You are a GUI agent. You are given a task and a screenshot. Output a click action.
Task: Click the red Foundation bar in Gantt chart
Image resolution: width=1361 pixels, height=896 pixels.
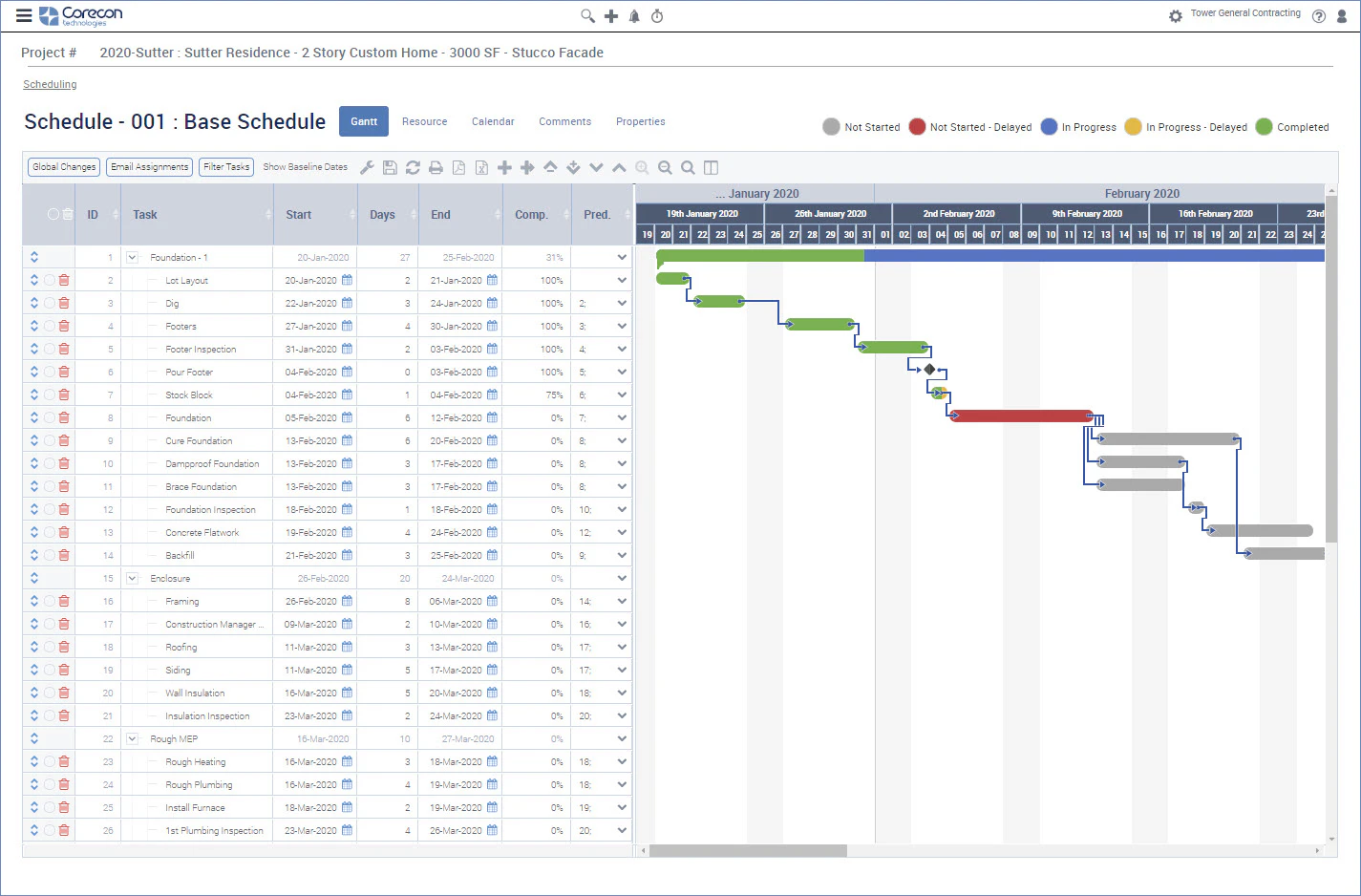pyautogui.click(x=1021, y=416)
